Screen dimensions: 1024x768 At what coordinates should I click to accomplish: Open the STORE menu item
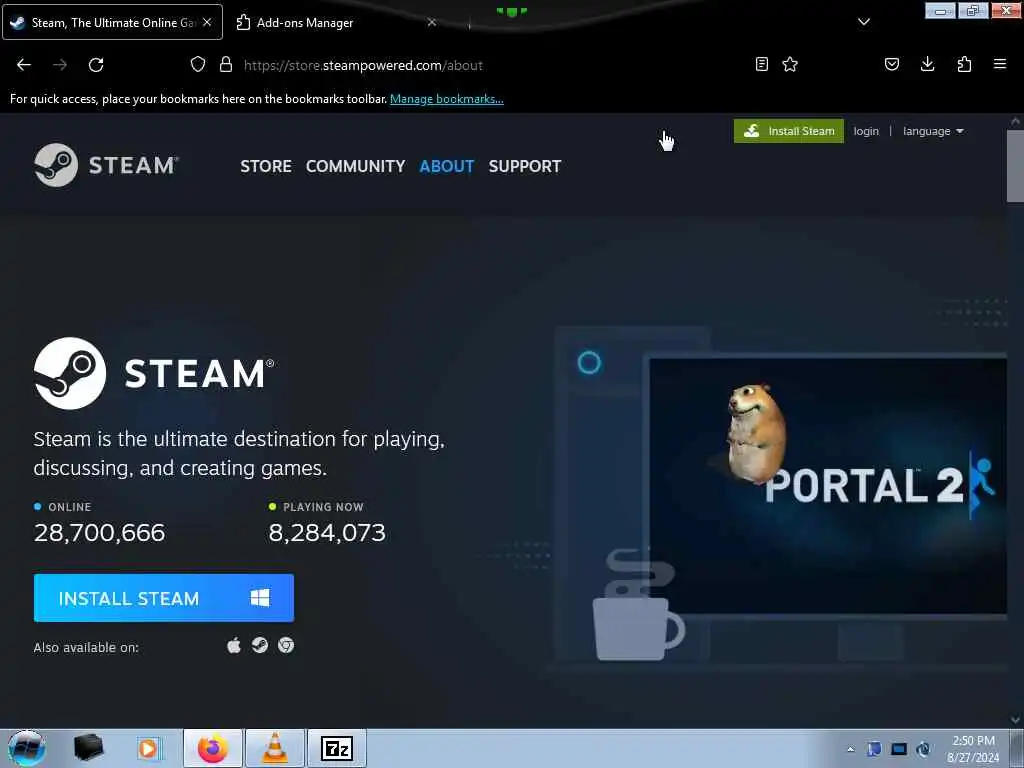pyautogui.click(x=266, y=166)
